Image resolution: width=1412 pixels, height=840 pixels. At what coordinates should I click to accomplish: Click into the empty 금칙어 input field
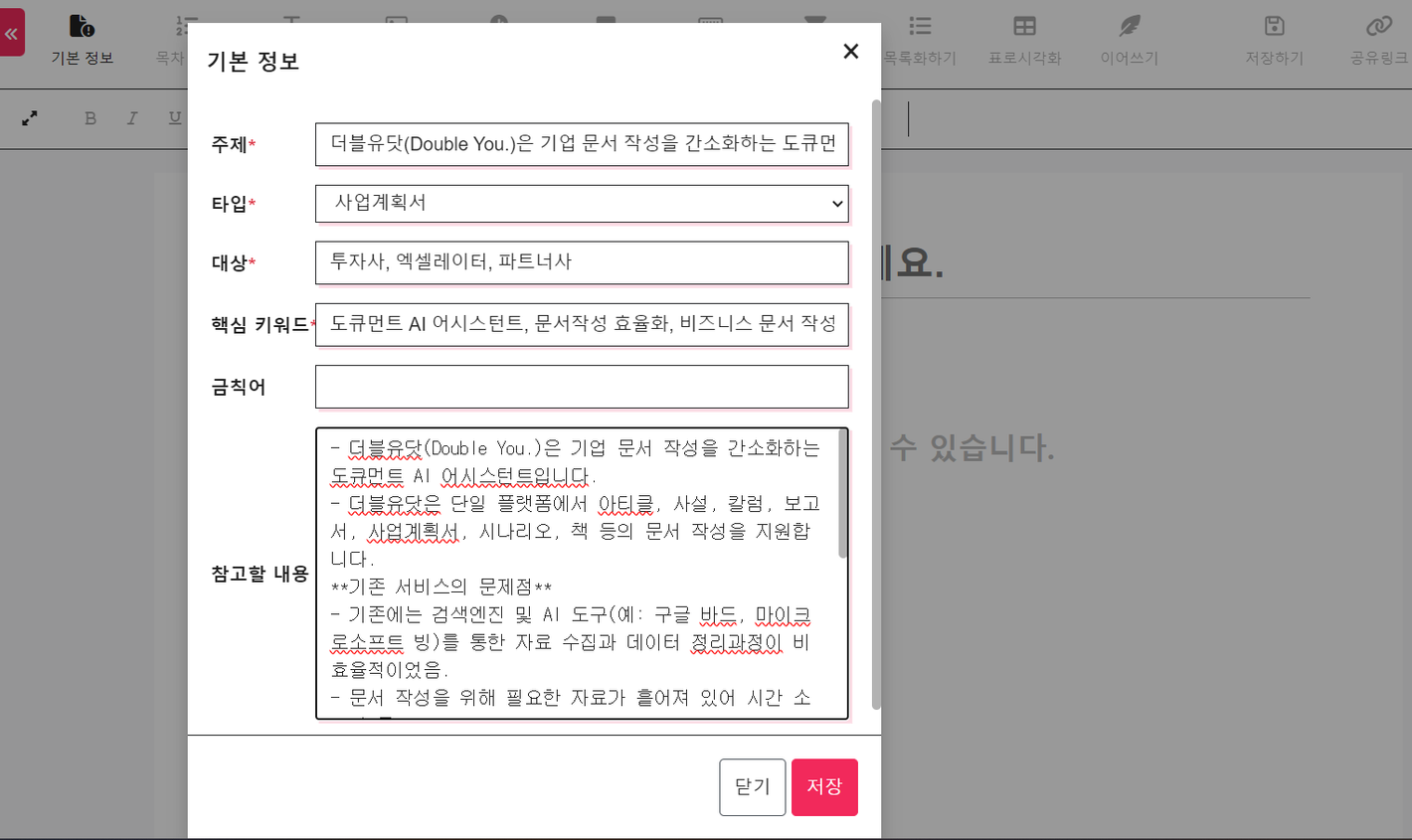(x=582, y=387)
